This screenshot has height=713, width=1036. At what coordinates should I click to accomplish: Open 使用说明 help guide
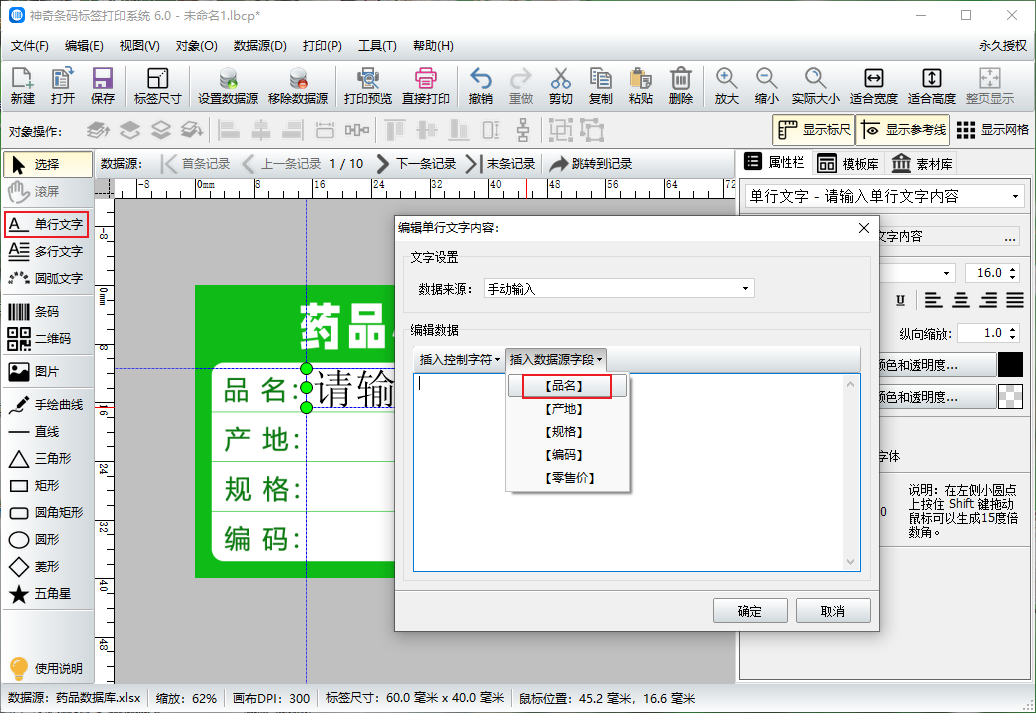pos(46,669)
